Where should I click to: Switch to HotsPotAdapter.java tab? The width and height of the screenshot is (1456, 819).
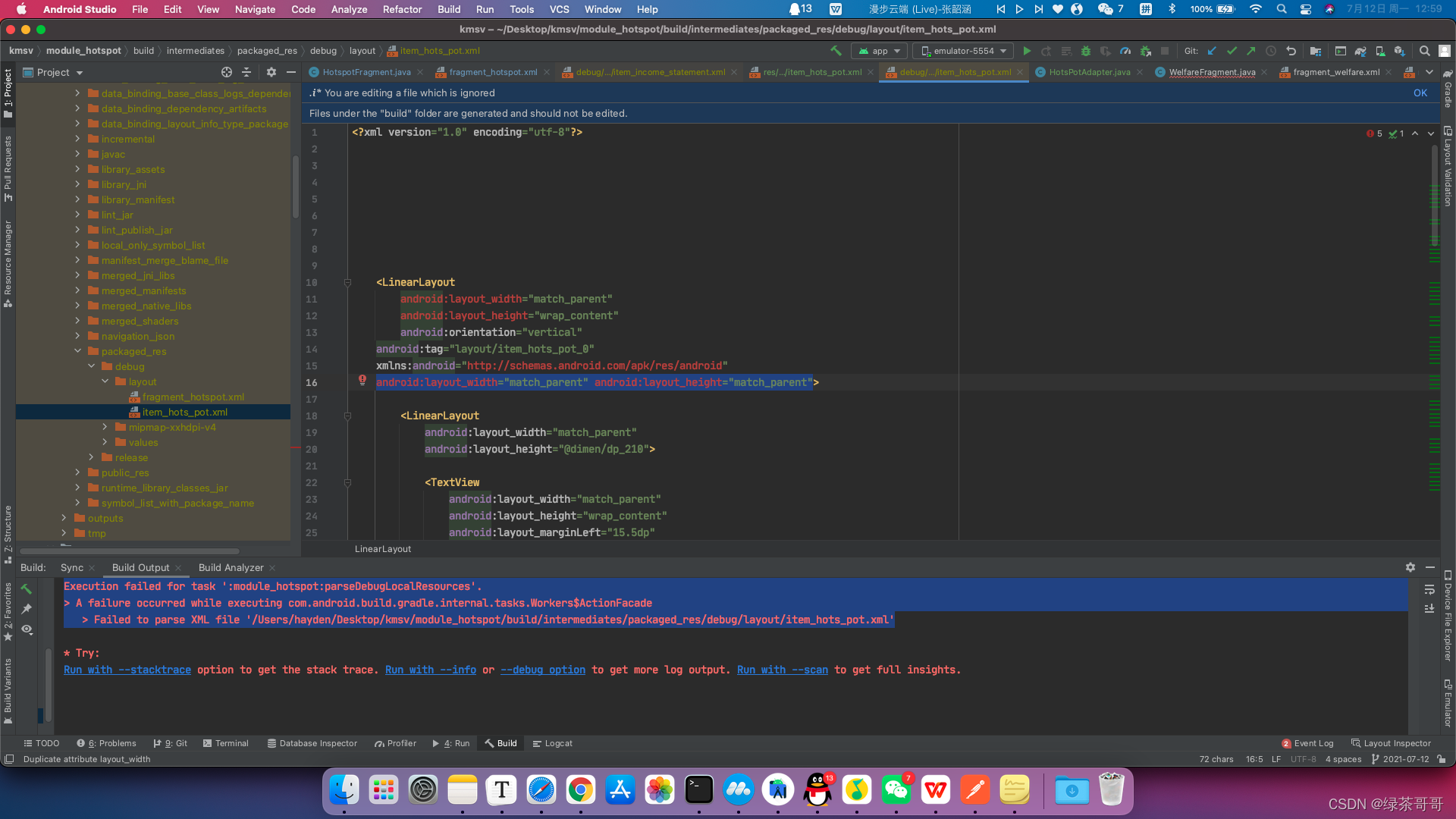(x=1089, y=72)
